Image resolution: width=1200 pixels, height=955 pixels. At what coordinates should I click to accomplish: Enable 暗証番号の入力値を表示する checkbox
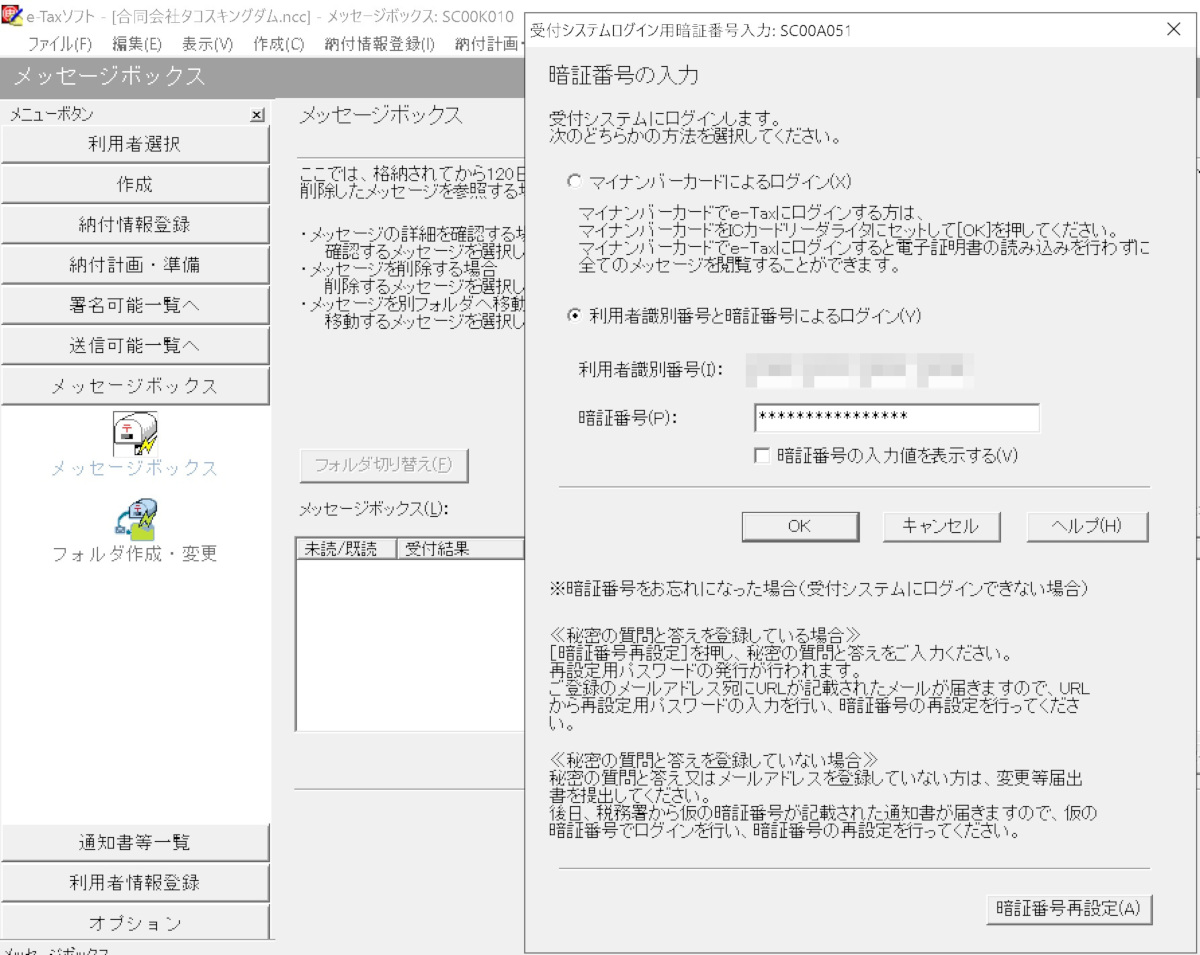click(763, 456)
